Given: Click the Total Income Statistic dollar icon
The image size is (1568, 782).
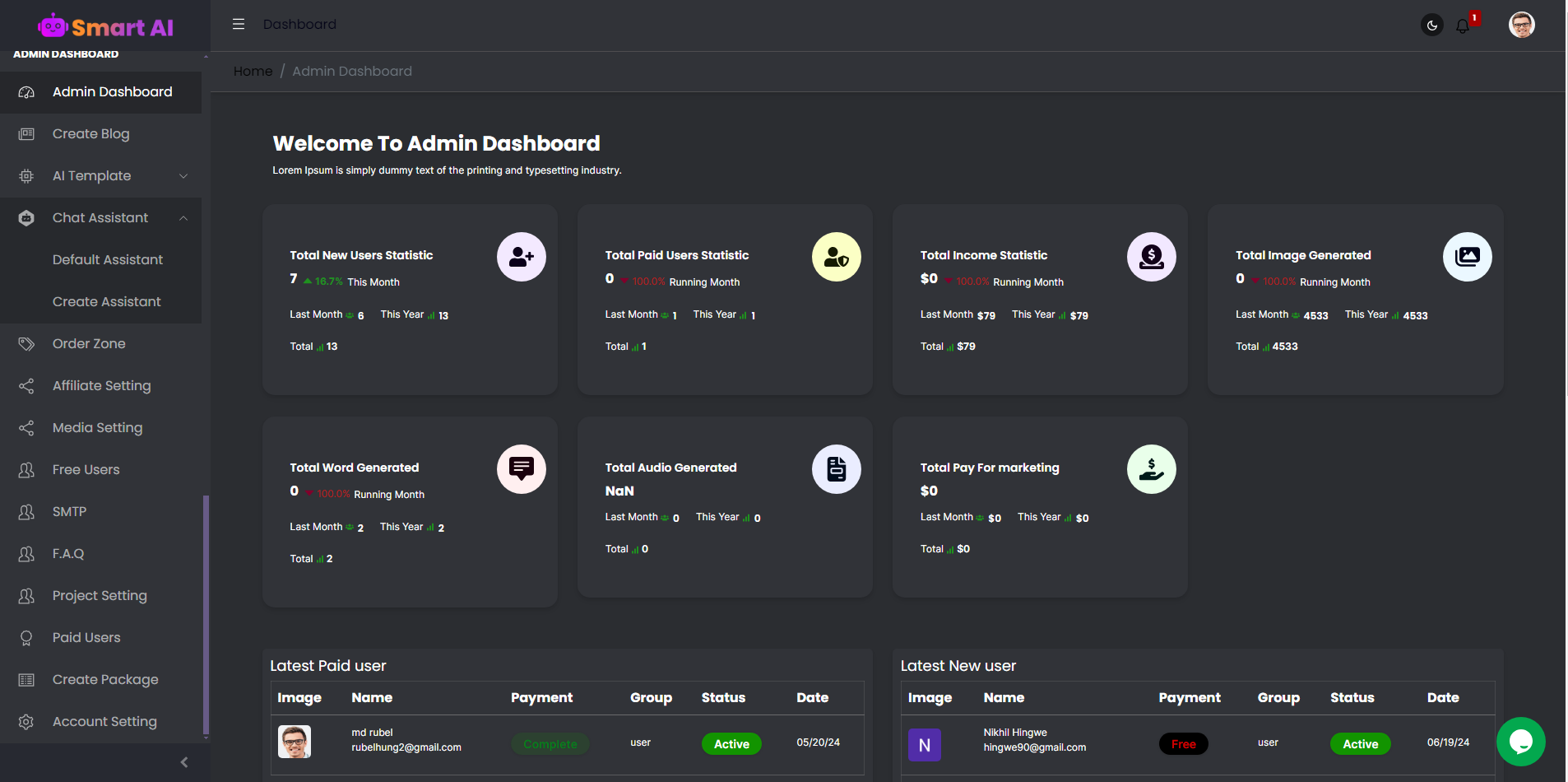Looking at the screenshot, I should pyautogui.click(x=1151, y=257).
